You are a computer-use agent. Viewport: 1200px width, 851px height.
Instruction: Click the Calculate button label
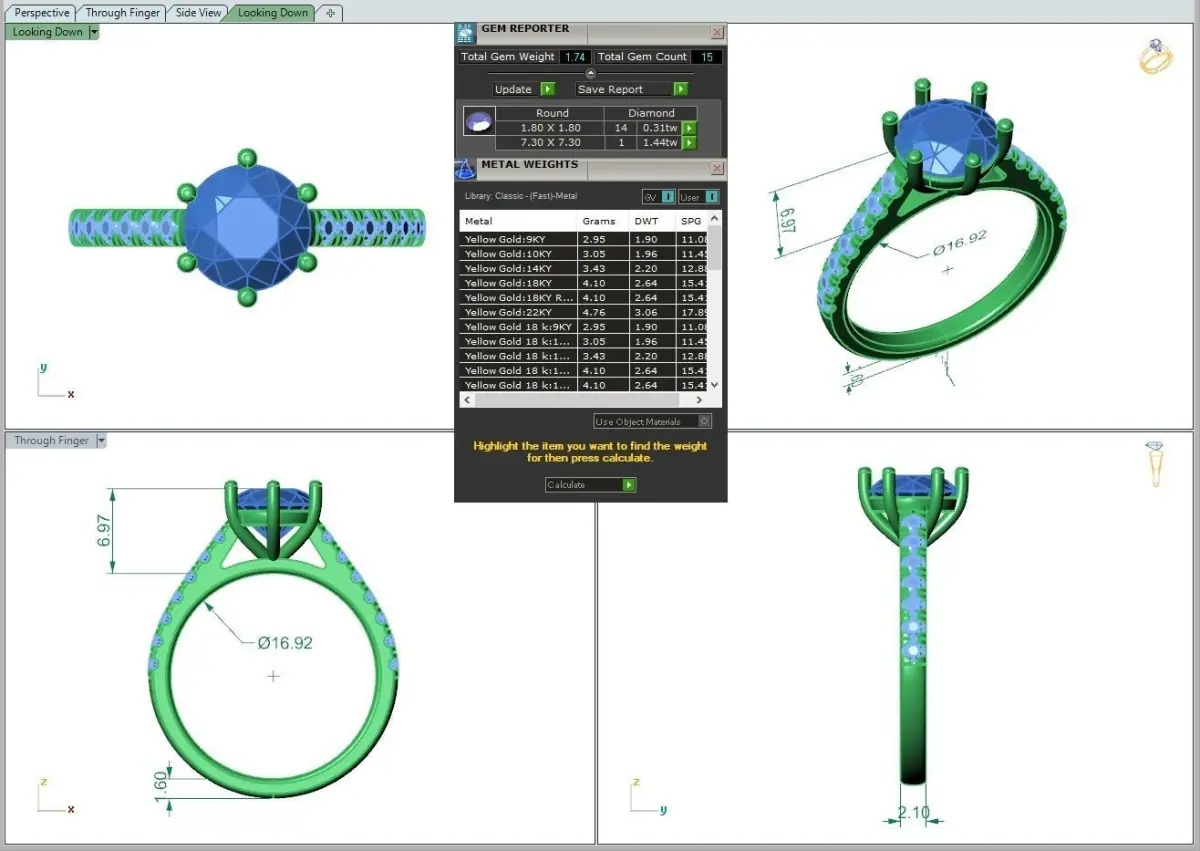(x=567, y=485)
